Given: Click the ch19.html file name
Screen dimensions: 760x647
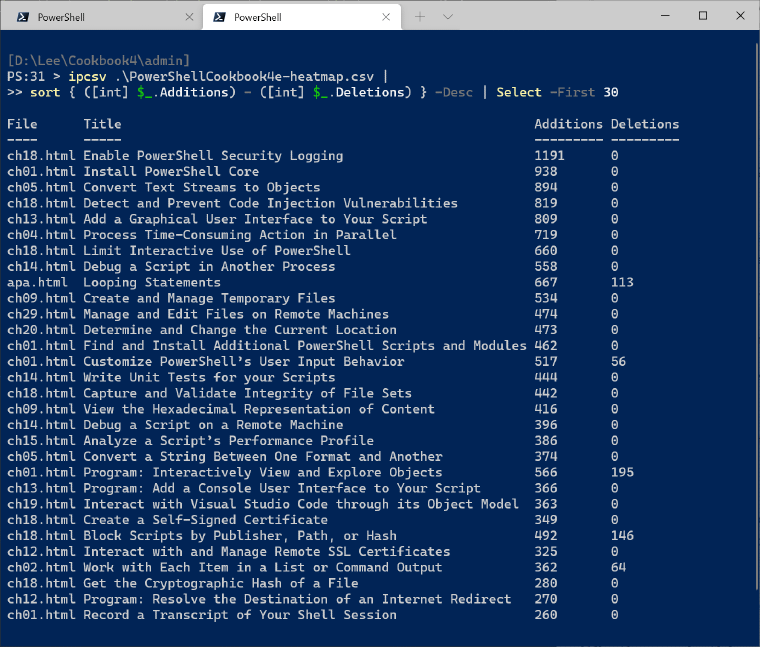Looking at the screenshot, I should 41,504.
